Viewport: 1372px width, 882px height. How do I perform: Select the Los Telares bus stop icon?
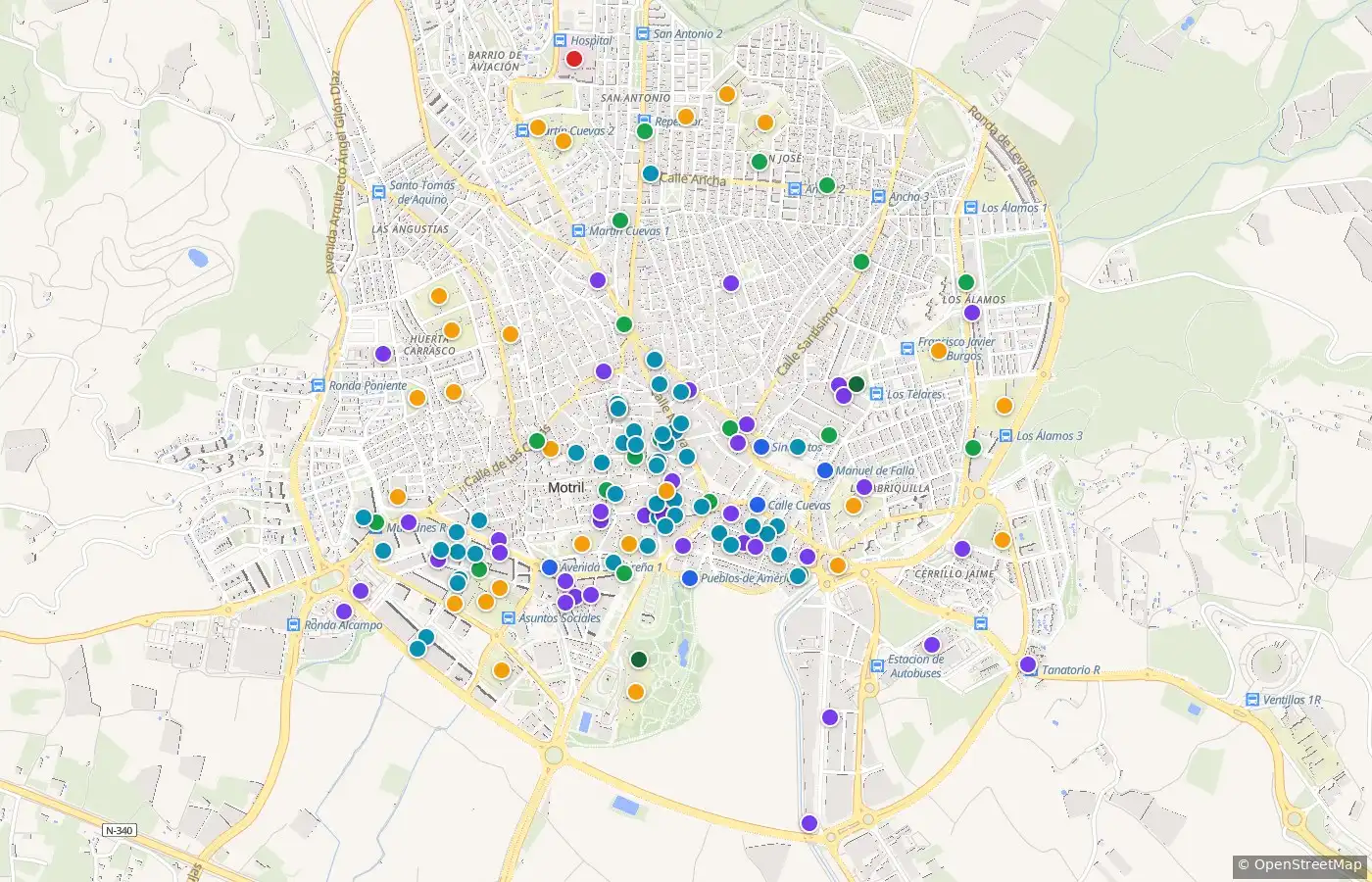(x=876, y=395)
